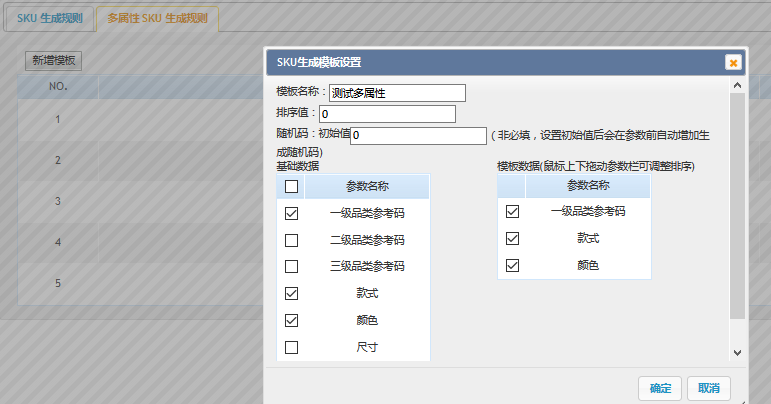Cancel the dialog with 取消
Viewport: 771px width, 404px height.
[709, 388]
